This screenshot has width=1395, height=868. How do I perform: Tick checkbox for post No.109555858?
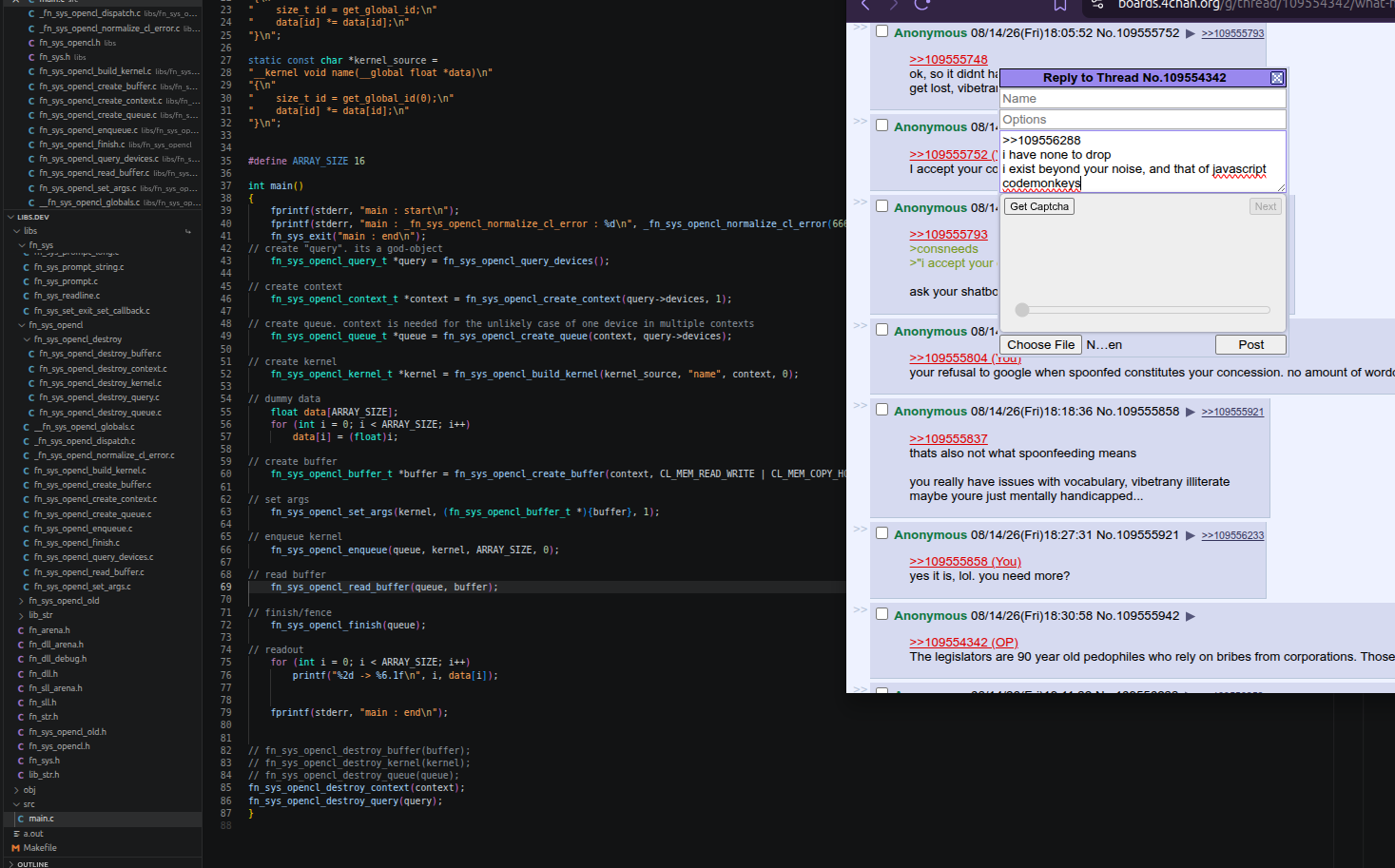882,410
